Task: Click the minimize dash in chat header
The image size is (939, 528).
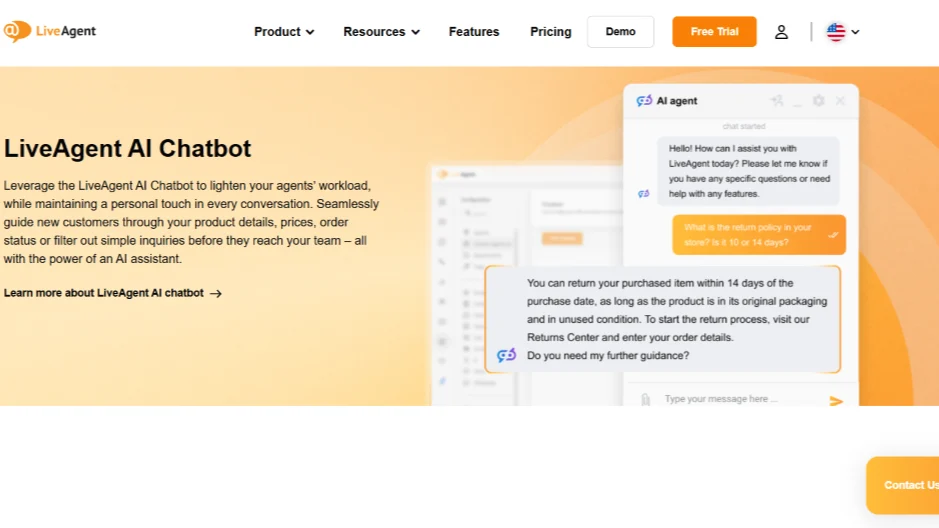Action: (x=797, y=105)
